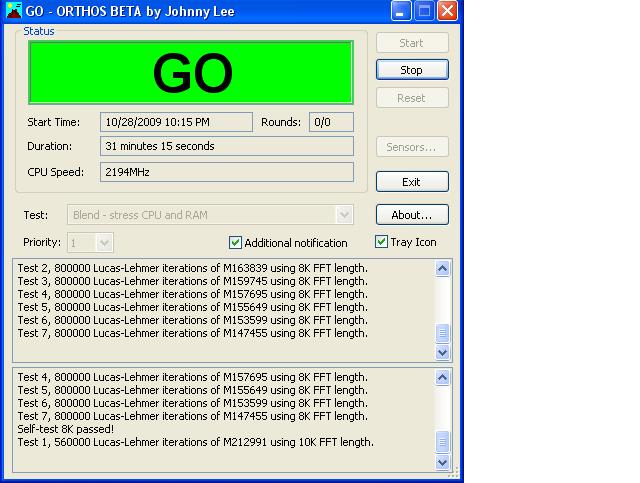Viewport: 640px width, 483px height.
Task: Click down arrow of upper log scrollbar
Action: click(442, 352)
